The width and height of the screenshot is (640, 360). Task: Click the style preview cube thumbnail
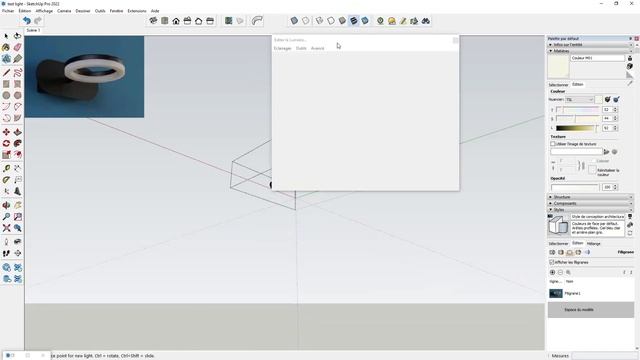[558, 225]
